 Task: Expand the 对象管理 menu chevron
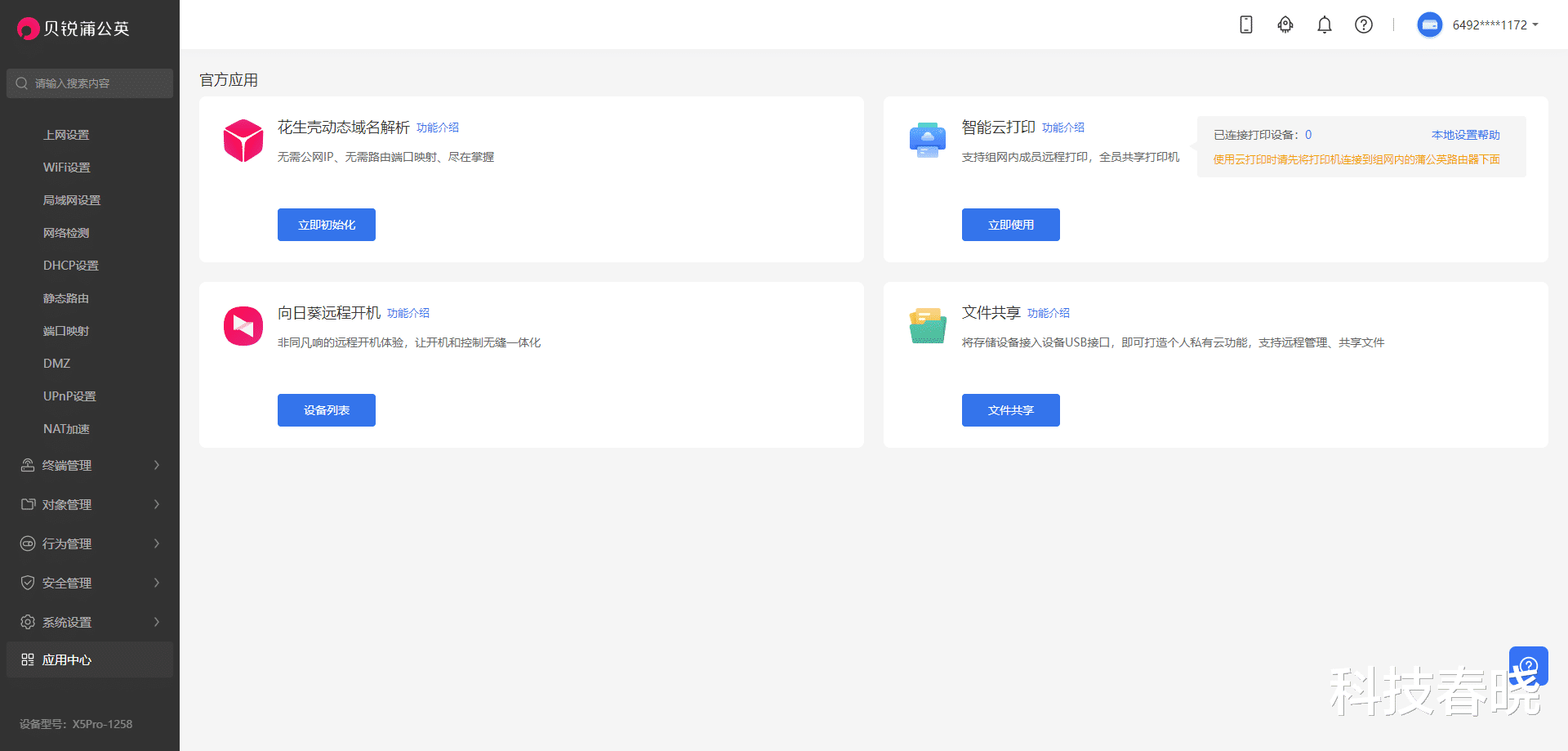157,504
